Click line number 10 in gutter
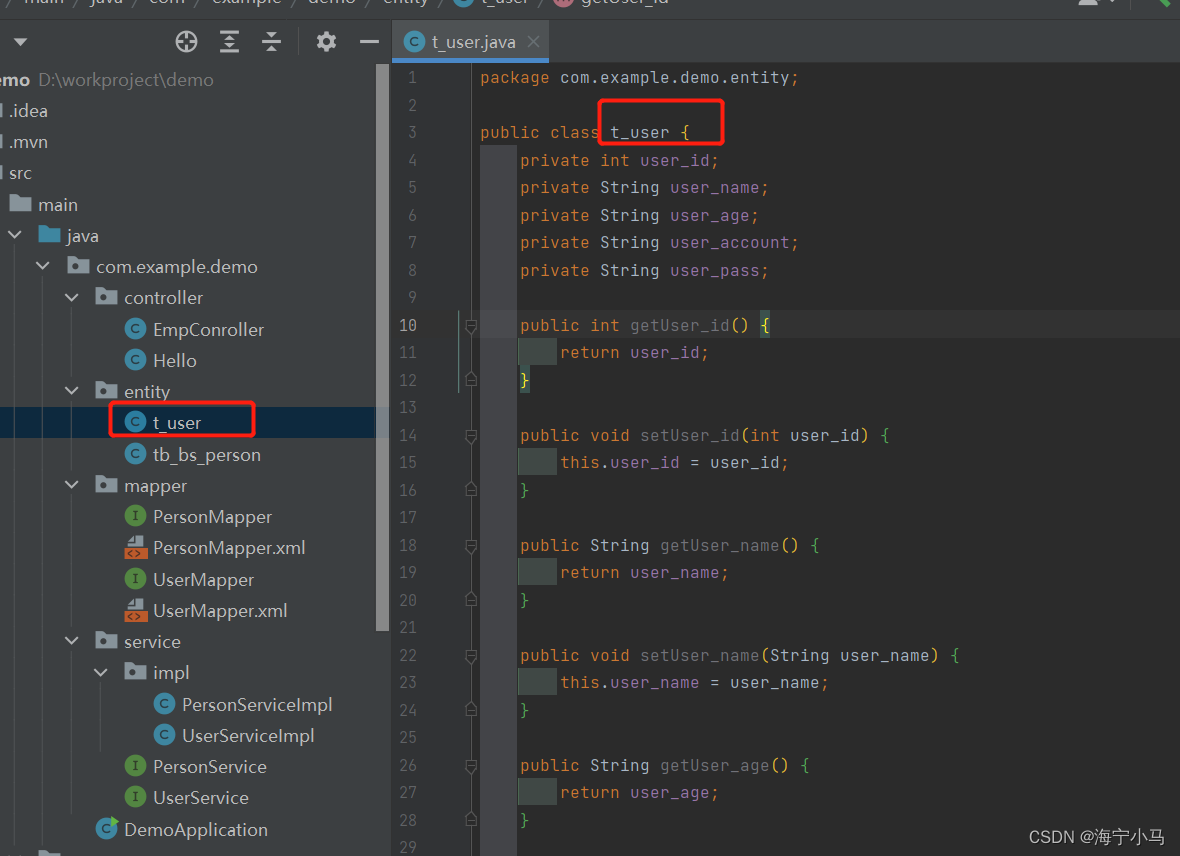The width and height of the screenshot is (1180, 856). click(407, 325)
